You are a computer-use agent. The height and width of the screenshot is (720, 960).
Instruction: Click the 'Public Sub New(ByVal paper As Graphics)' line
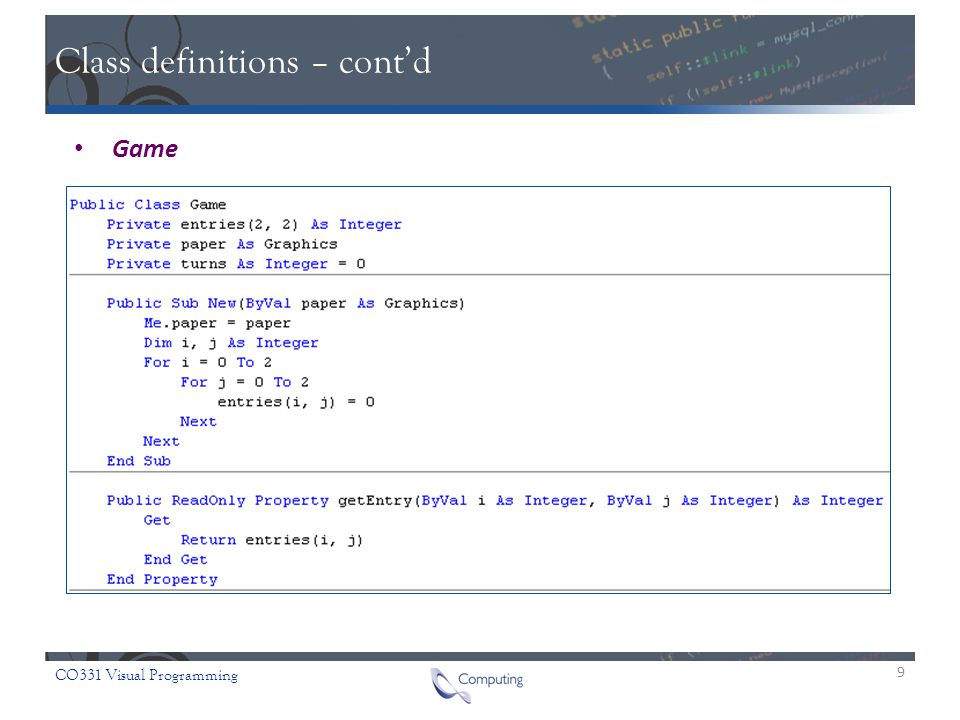286,304
